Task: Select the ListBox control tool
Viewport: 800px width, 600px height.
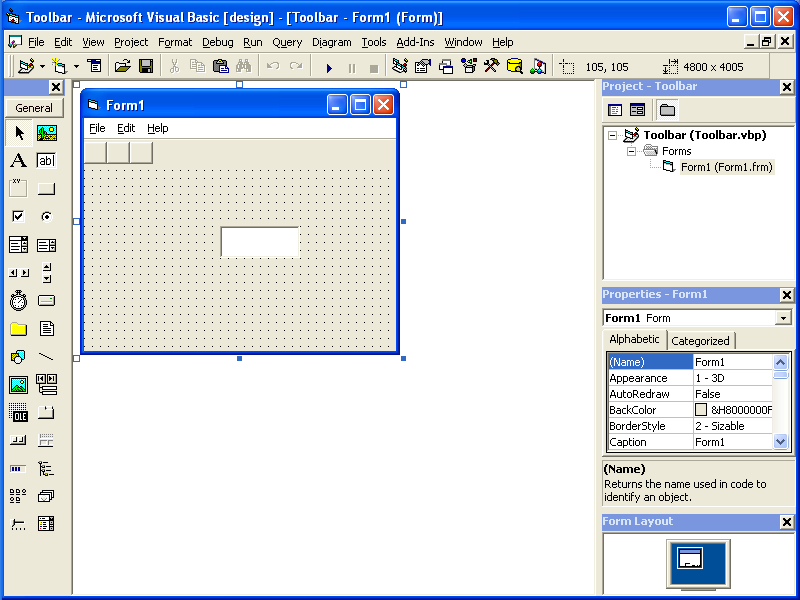Action: point(46,245)
